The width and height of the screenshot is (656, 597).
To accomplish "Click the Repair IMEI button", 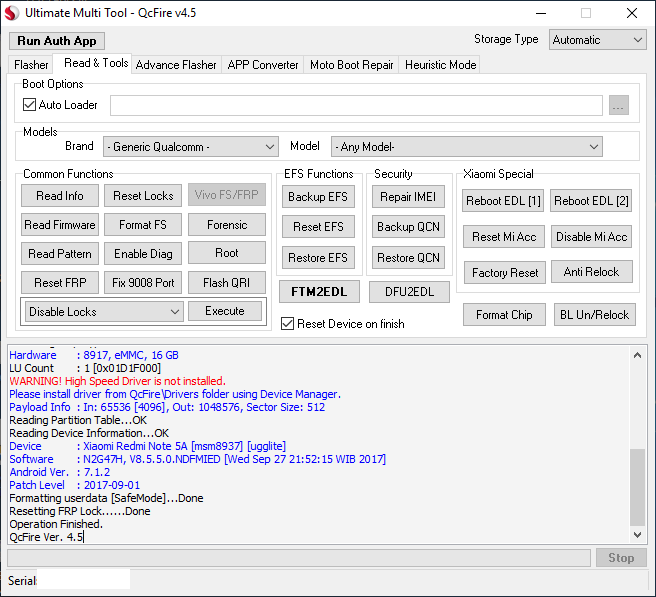I will coord(408,197).
